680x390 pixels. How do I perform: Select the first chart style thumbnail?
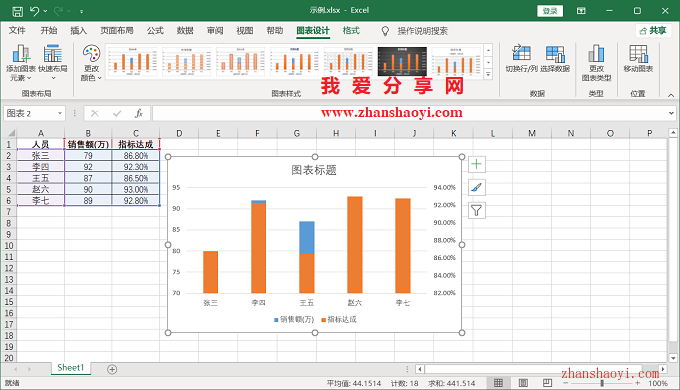coord(132,62)
